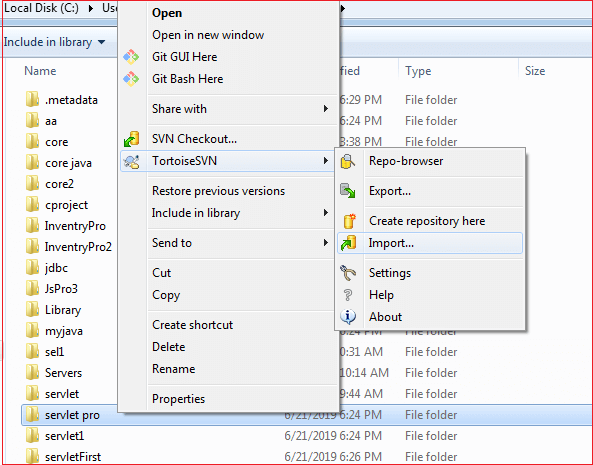Expand the Share with submenu arrow
This screenshot has width=593, height=465.
tap(326, 109)
